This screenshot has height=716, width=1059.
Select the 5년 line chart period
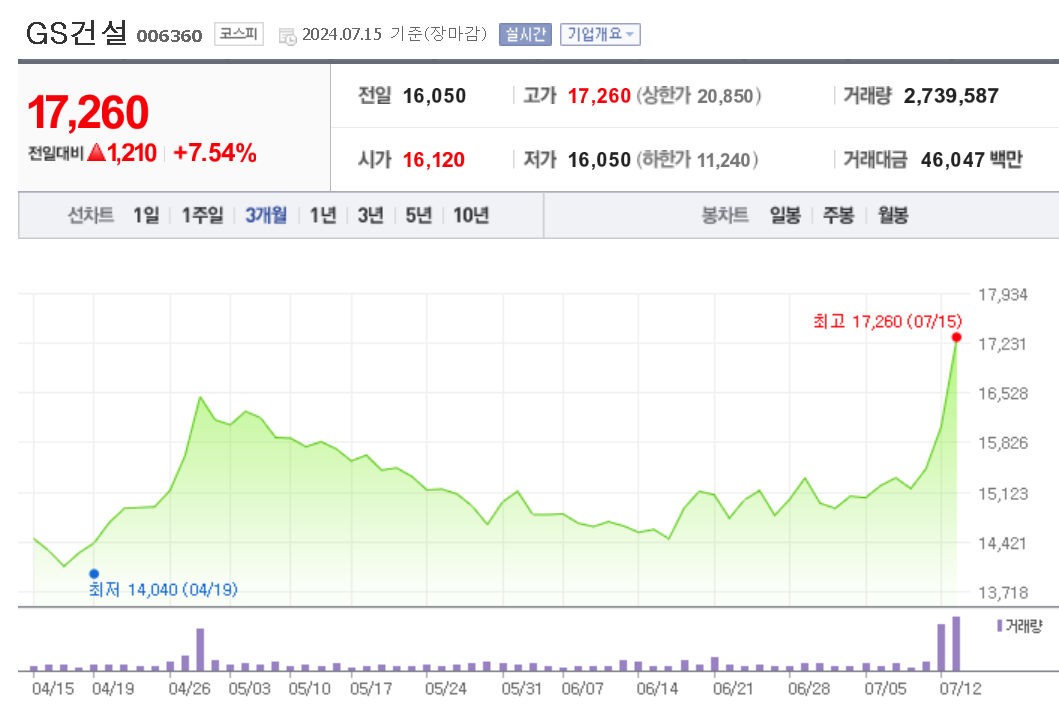(419, 215)
